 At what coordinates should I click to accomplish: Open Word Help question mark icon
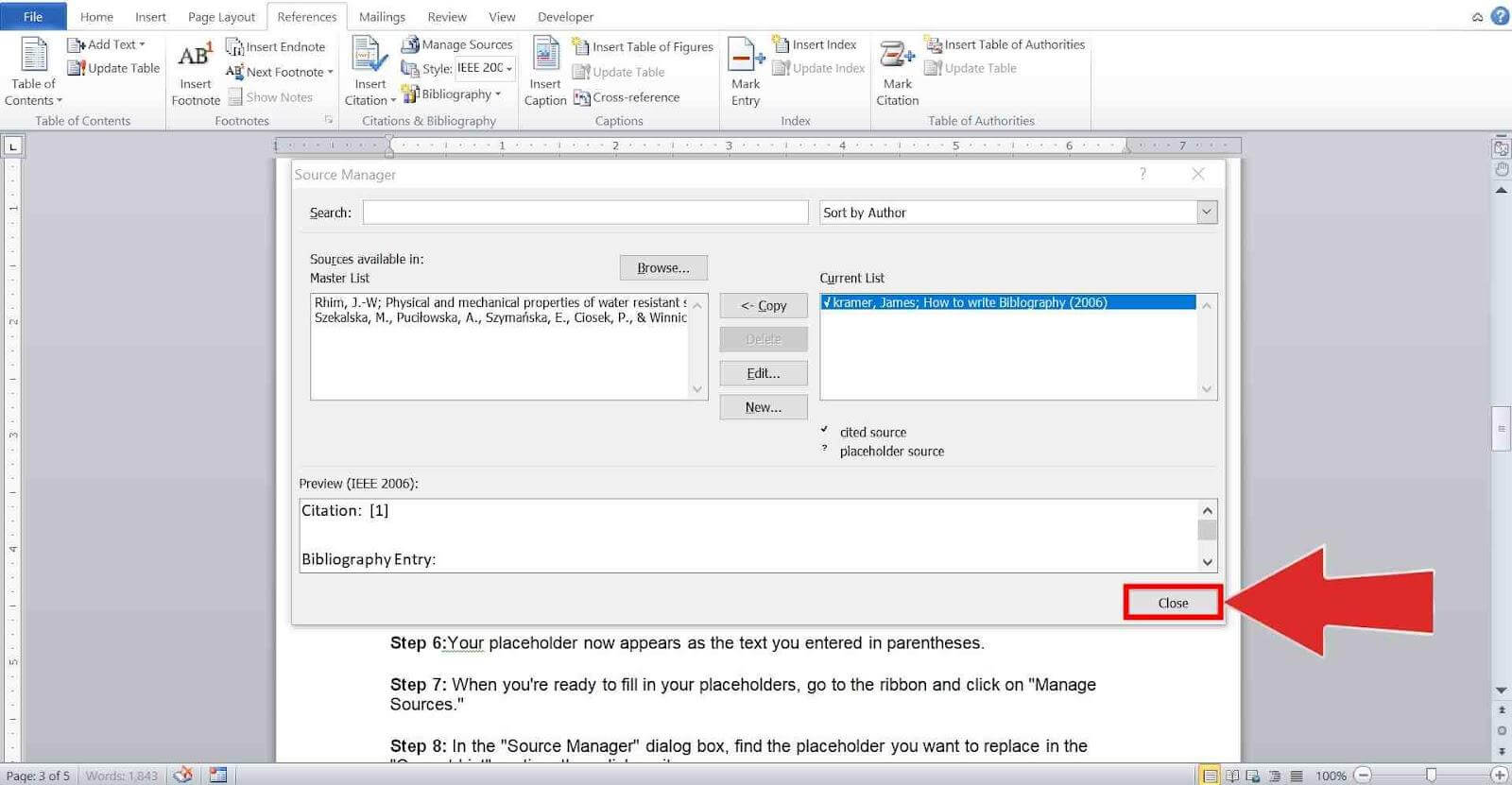point(1500,16)
